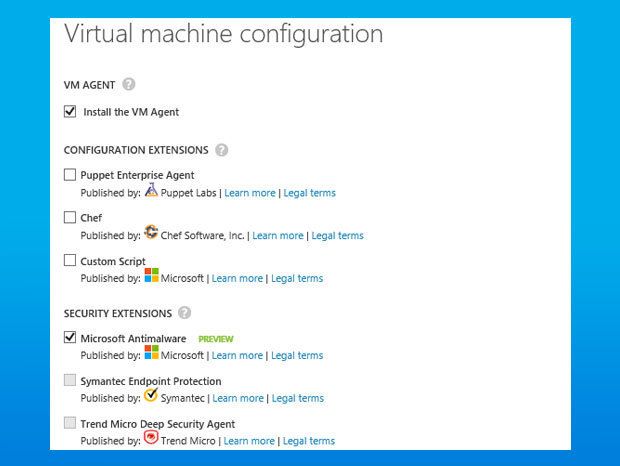Click the Virtual machine configuration heading
The height and width of the screenshot is (466, 620).
click(224, 34)
